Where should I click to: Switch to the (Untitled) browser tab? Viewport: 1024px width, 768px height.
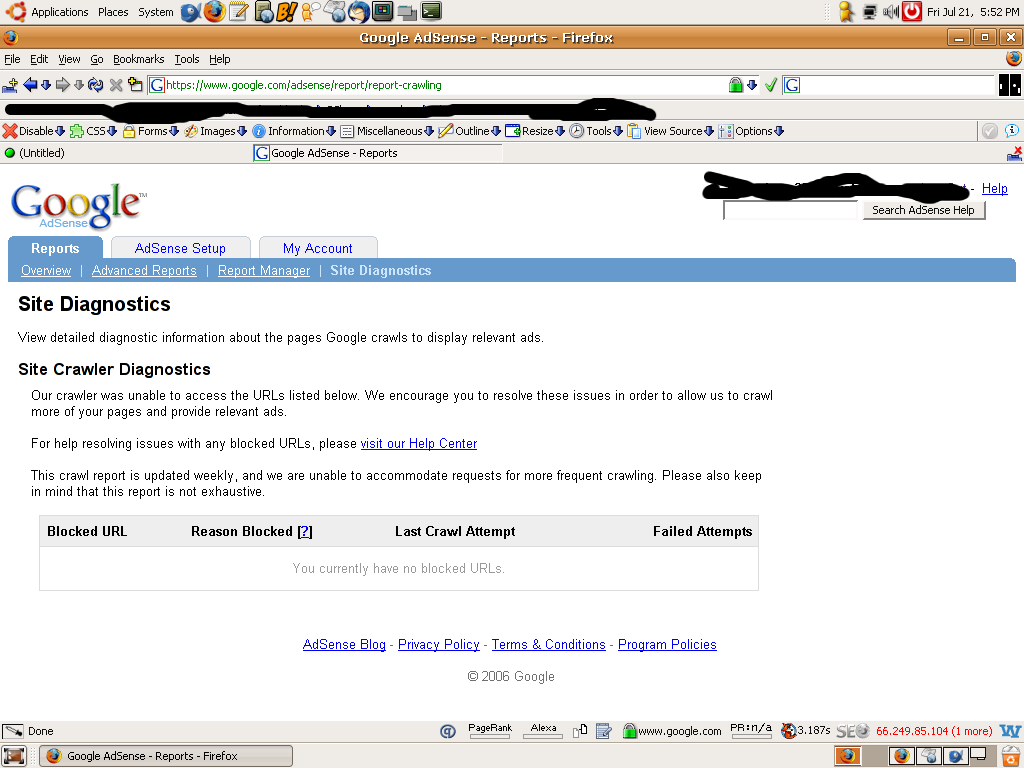coord(124,153)
